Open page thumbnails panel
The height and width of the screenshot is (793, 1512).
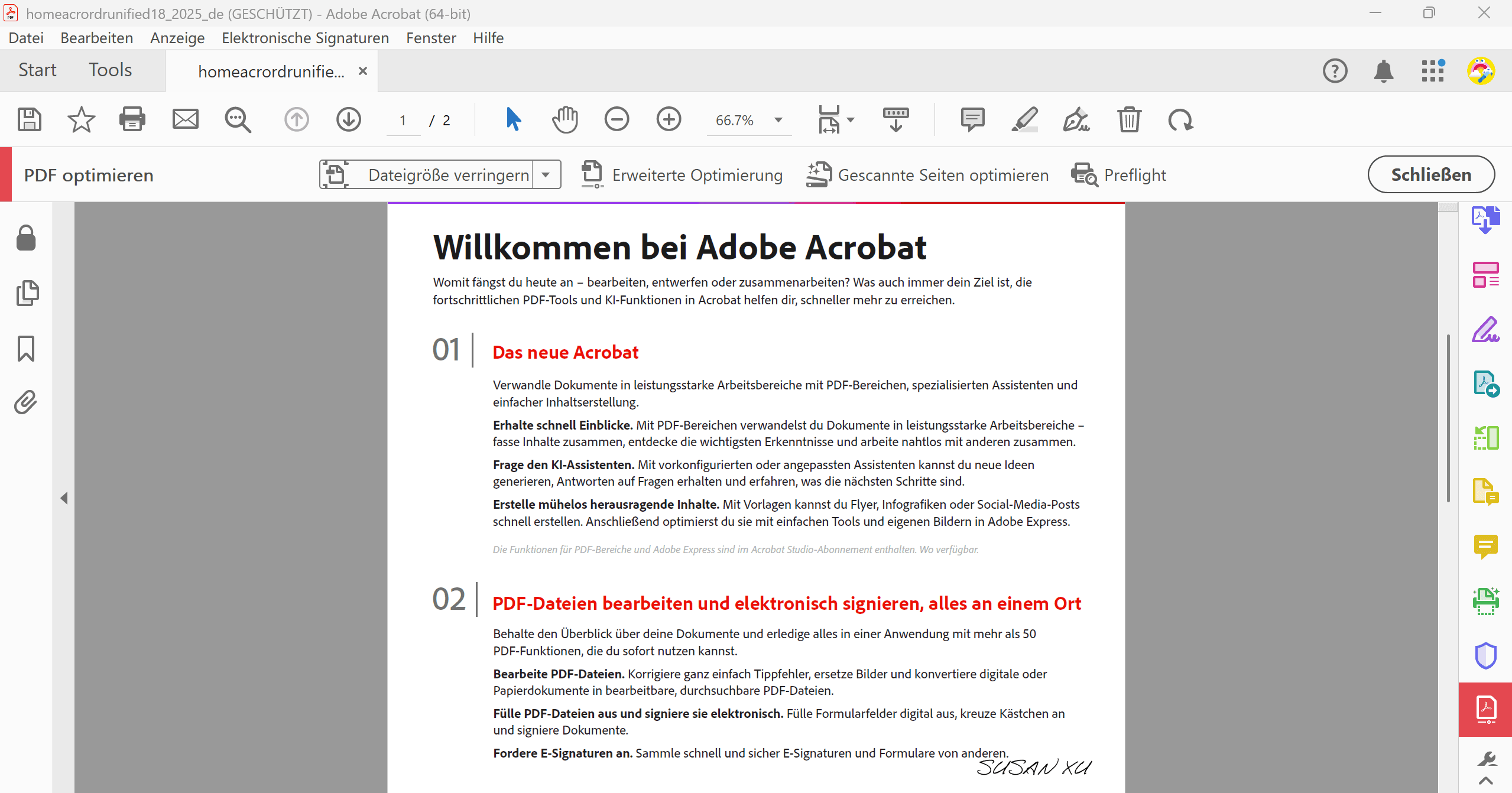27,293
